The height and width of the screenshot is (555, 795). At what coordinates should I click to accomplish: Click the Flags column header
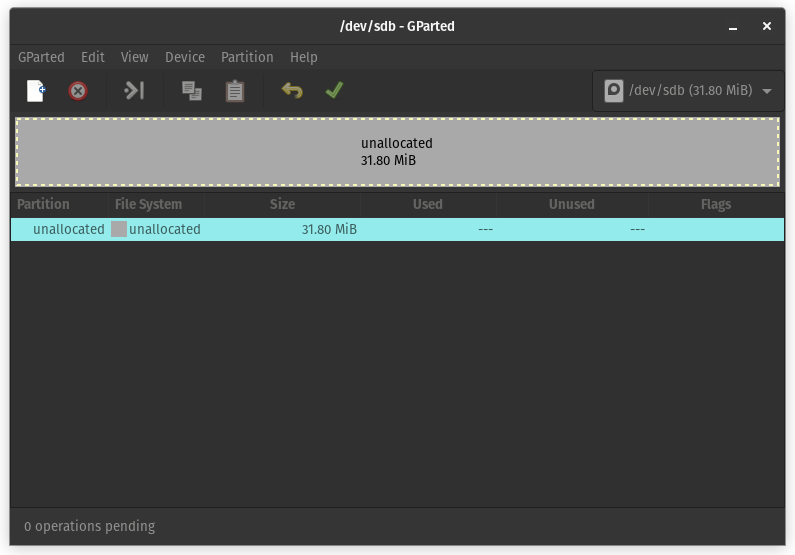pyautogui.click(x=716, y=204)
